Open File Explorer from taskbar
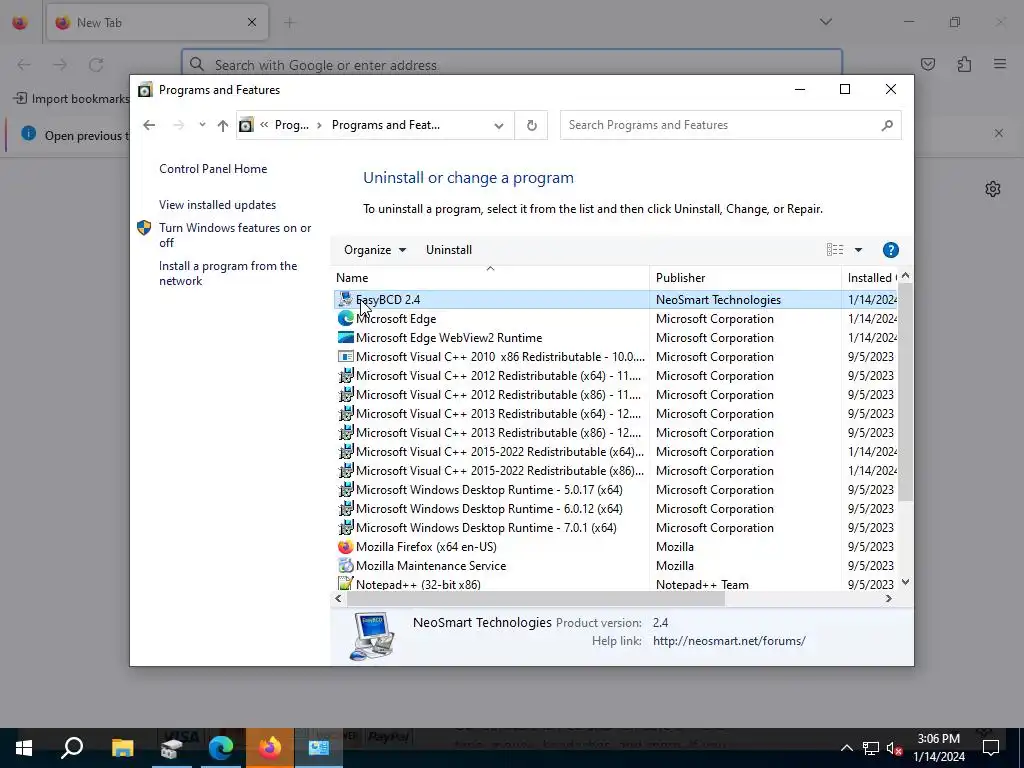The image size is (1024, 768). pyautogui.click(x=122, y=748)
